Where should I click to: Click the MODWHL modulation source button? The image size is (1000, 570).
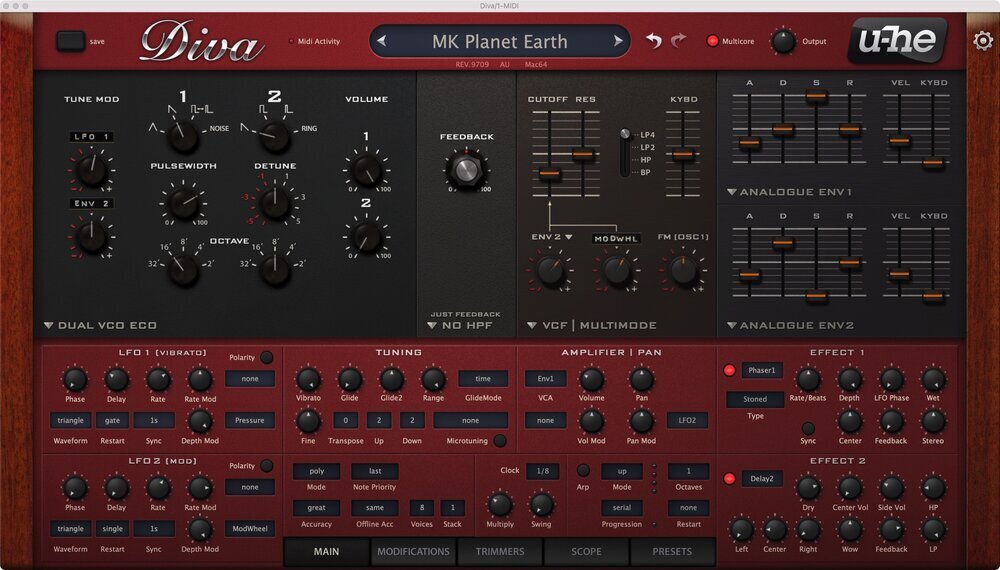[616, 238]
